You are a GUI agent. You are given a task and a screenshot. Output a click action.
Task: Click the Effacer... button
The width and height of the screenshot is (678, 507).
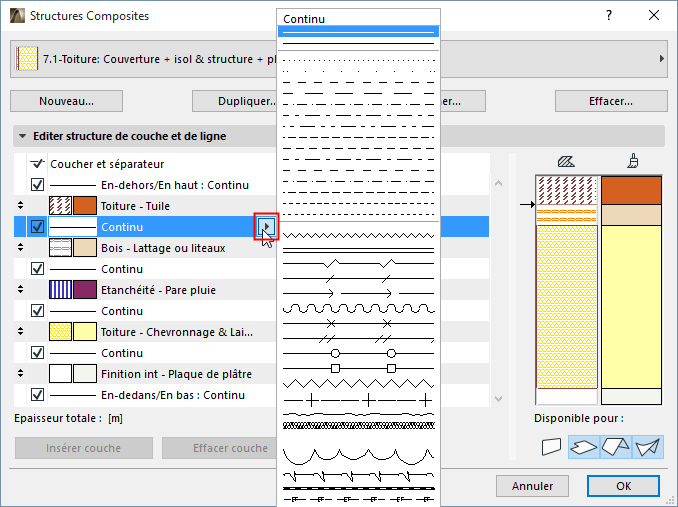point(611,101)
